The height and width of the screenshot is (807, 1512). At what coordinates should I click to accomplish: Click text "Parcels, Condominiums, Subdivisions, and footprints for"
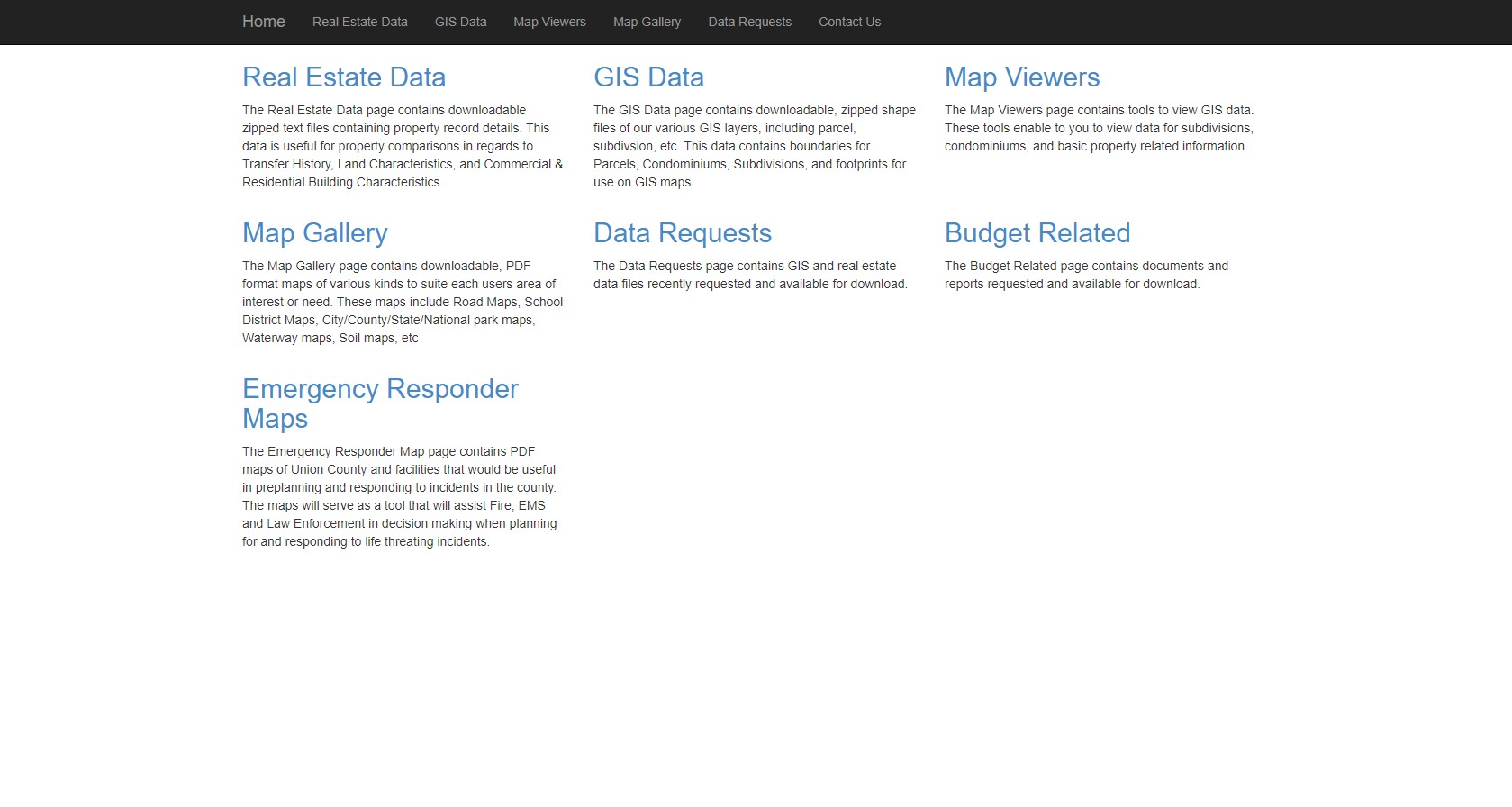pyautogui.click(x=750, y=164)
